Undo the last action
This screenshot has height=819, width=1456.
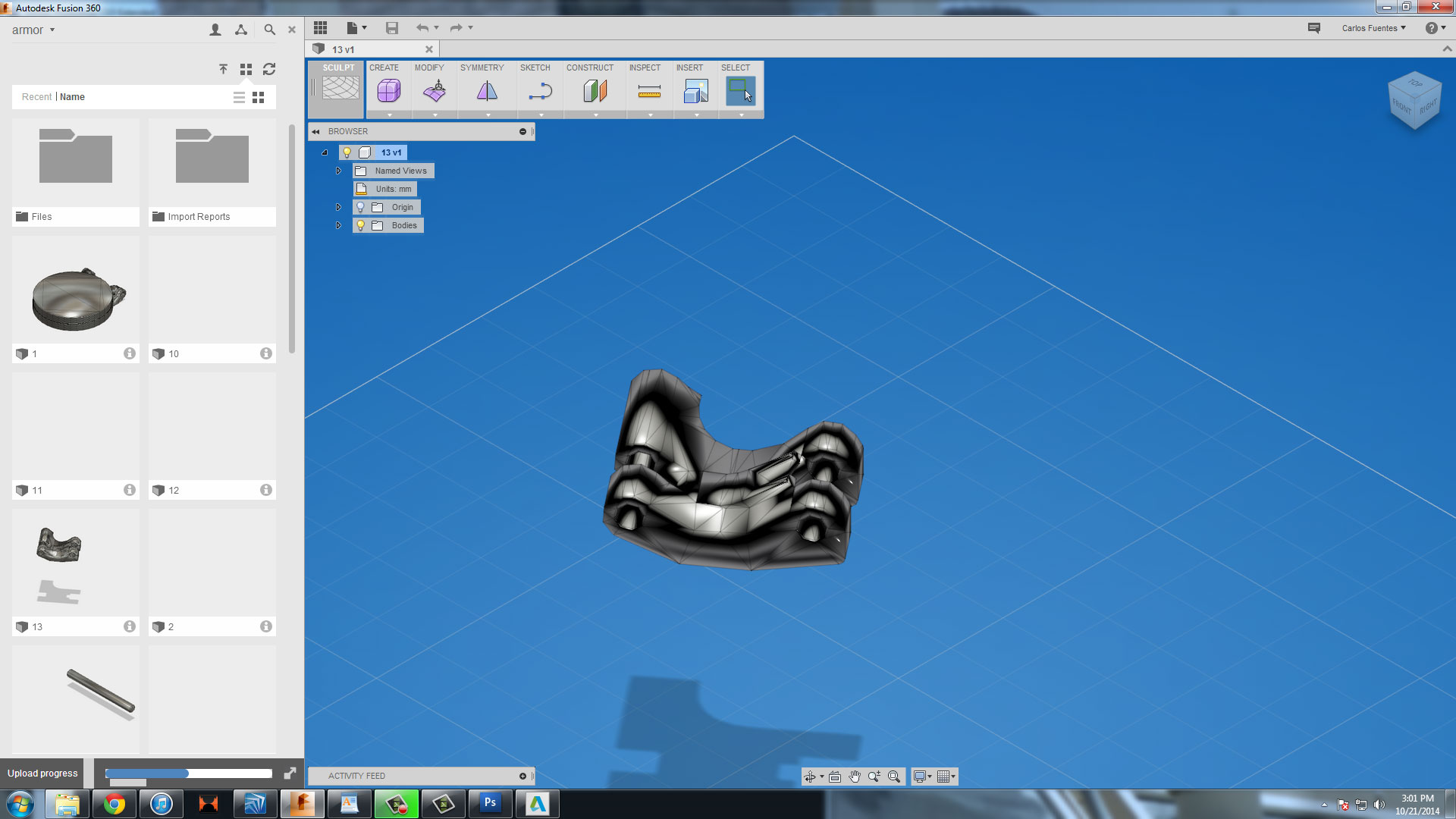(x=422, y=28)
